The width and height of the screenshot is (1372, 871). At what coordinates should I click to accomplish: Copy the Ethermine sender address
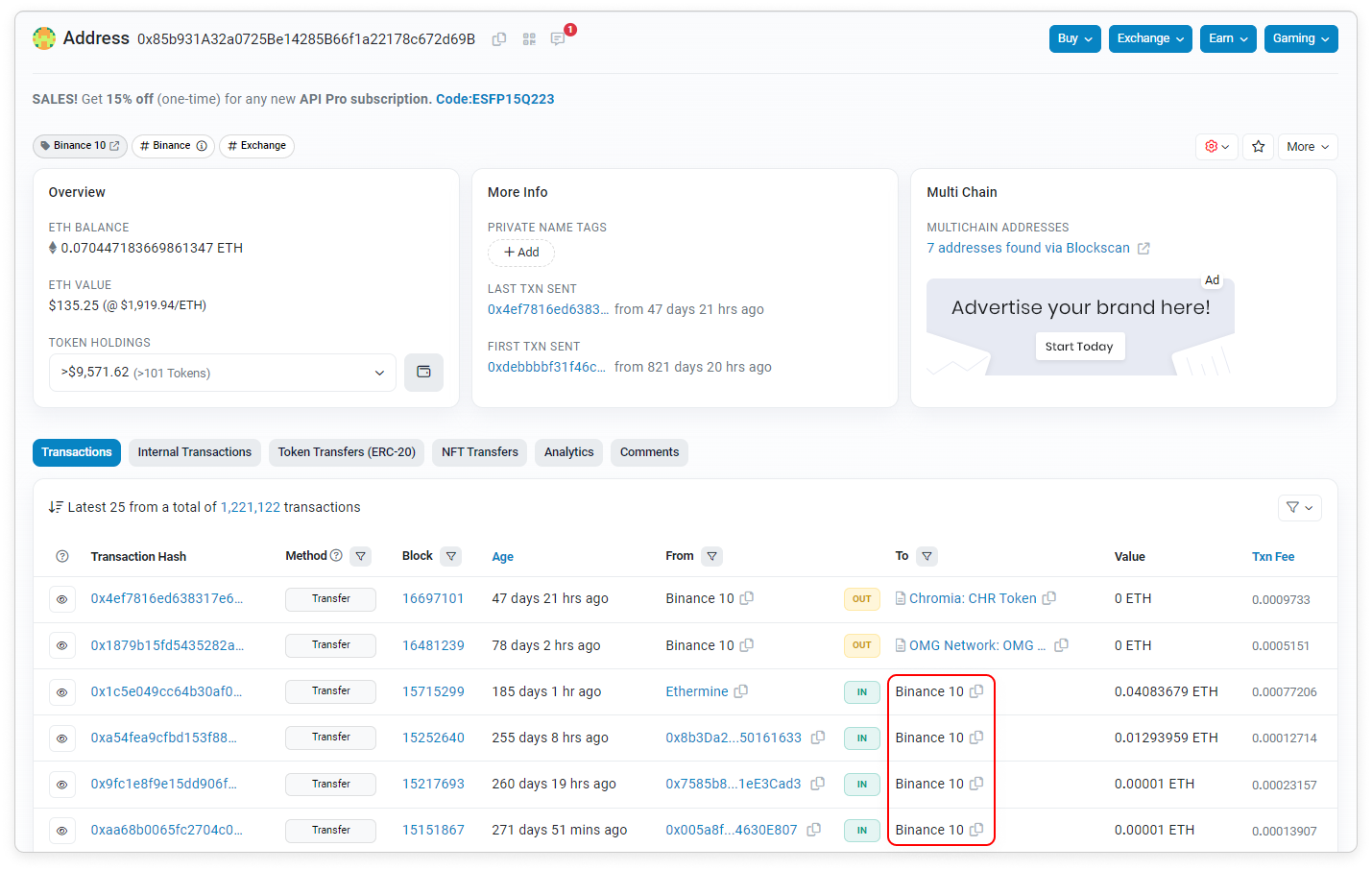[x=741, y=691]
